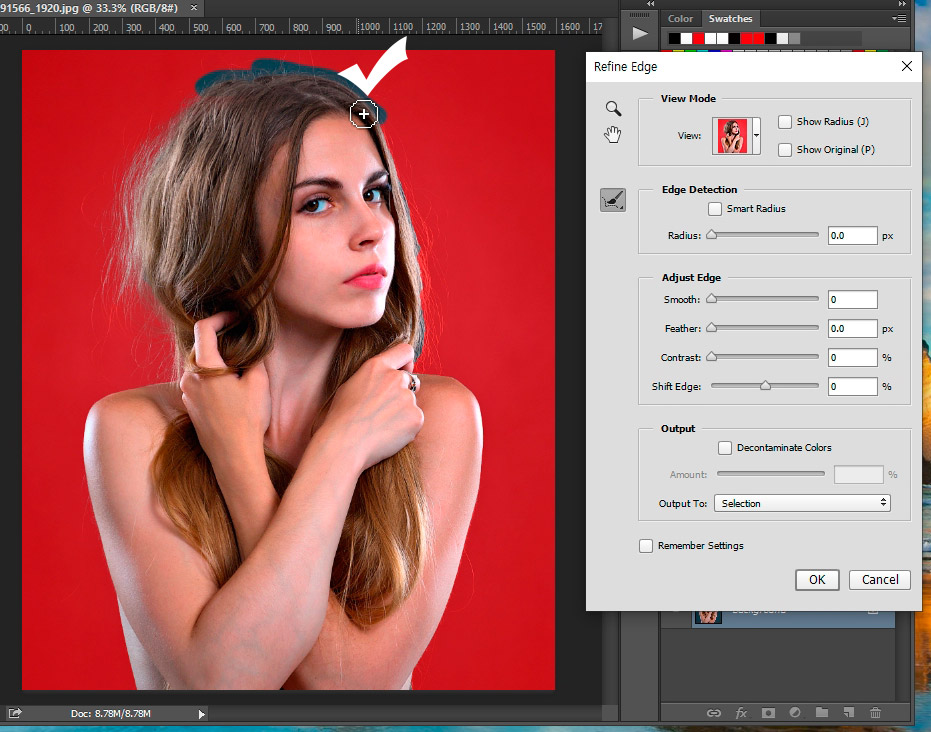This screenshot has height=732, width=931.
Task: Click the 91566_1920.jpg document tab
Action: tap(89, 8)
